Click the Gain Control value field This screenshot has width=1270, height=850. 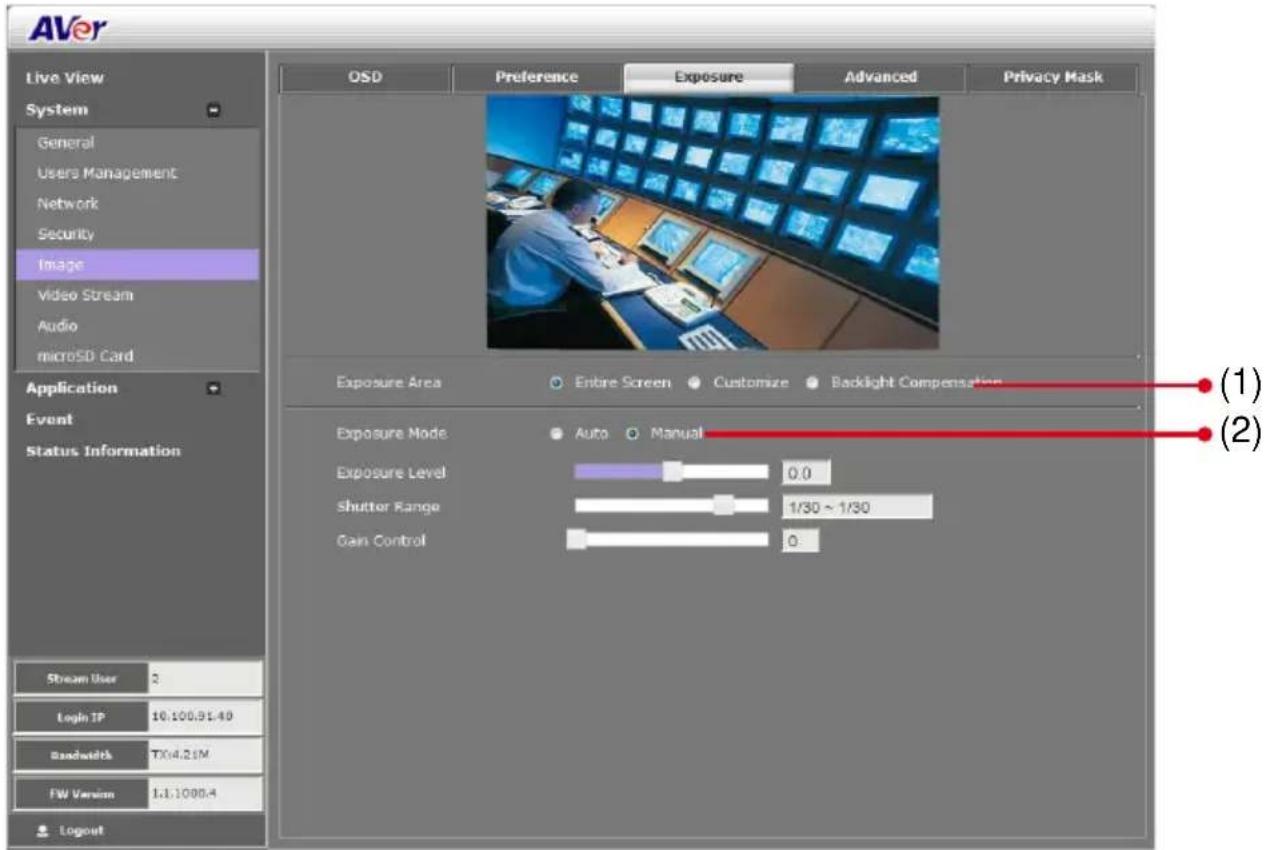click(800, 541)
